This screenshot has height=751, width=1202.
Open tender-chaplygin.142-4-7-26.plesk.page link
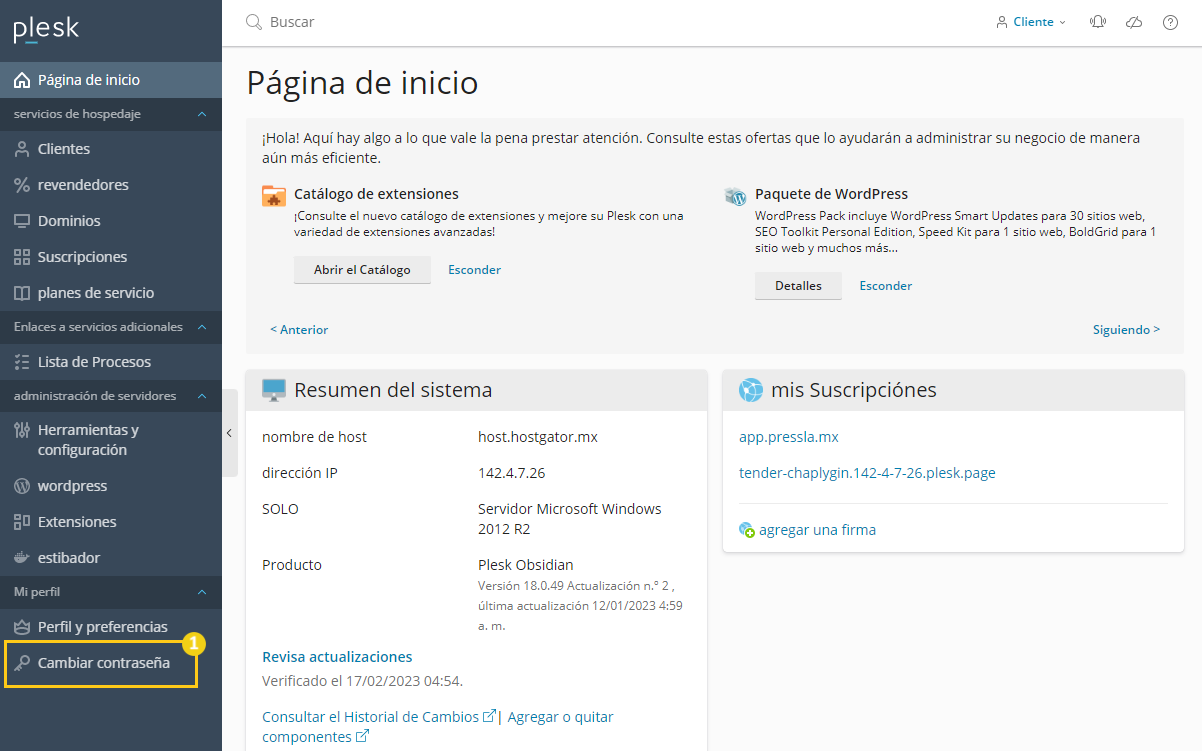click(x=867, y=473)
